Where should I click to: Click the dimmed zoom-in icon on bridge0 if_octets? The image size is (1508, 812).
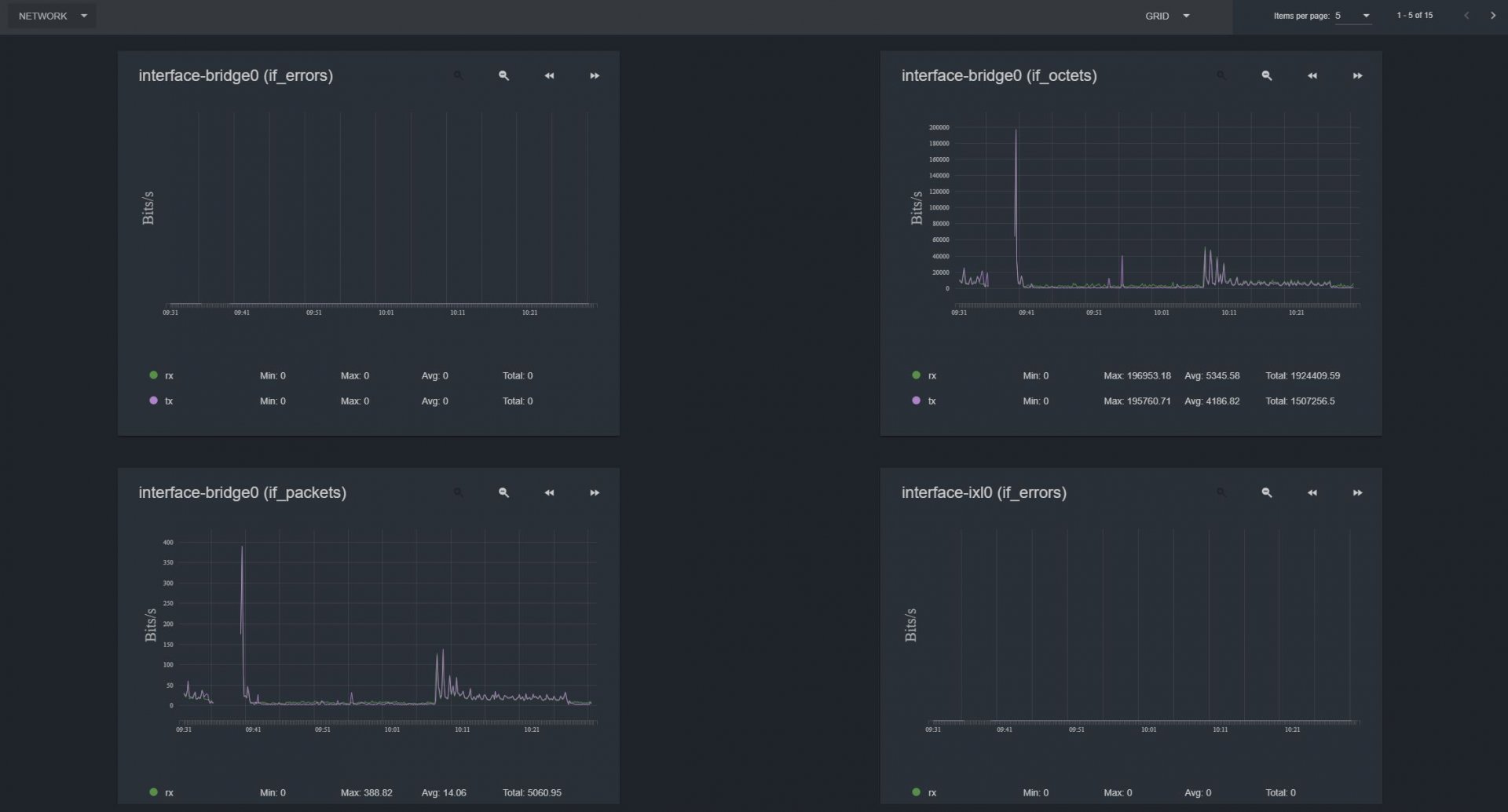tap(1221, 76)
